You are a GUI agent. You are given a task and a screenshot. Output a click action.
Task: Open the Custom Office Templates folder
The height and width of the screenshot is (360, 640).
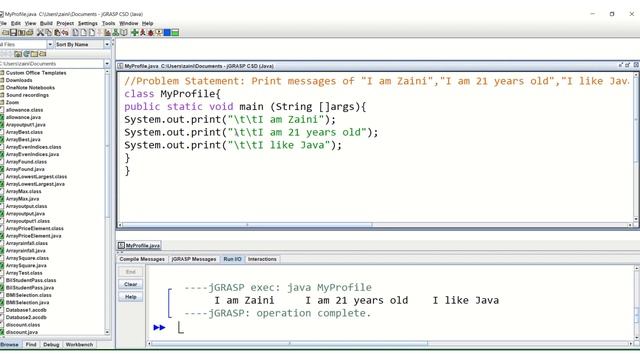pyautogui.click(x=36, y=73)
